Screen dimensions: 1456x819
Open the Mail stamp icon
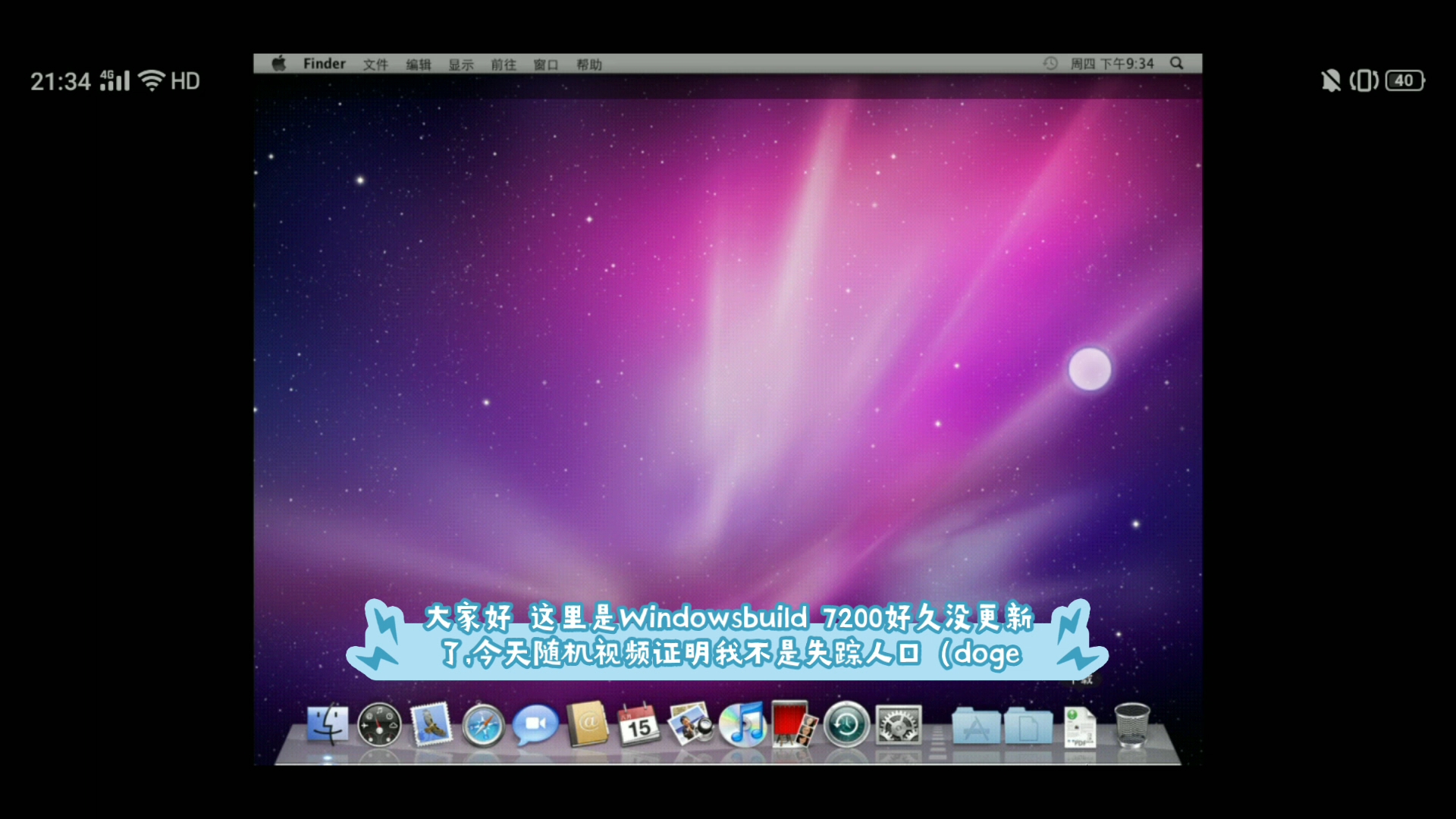pos(431,724)
